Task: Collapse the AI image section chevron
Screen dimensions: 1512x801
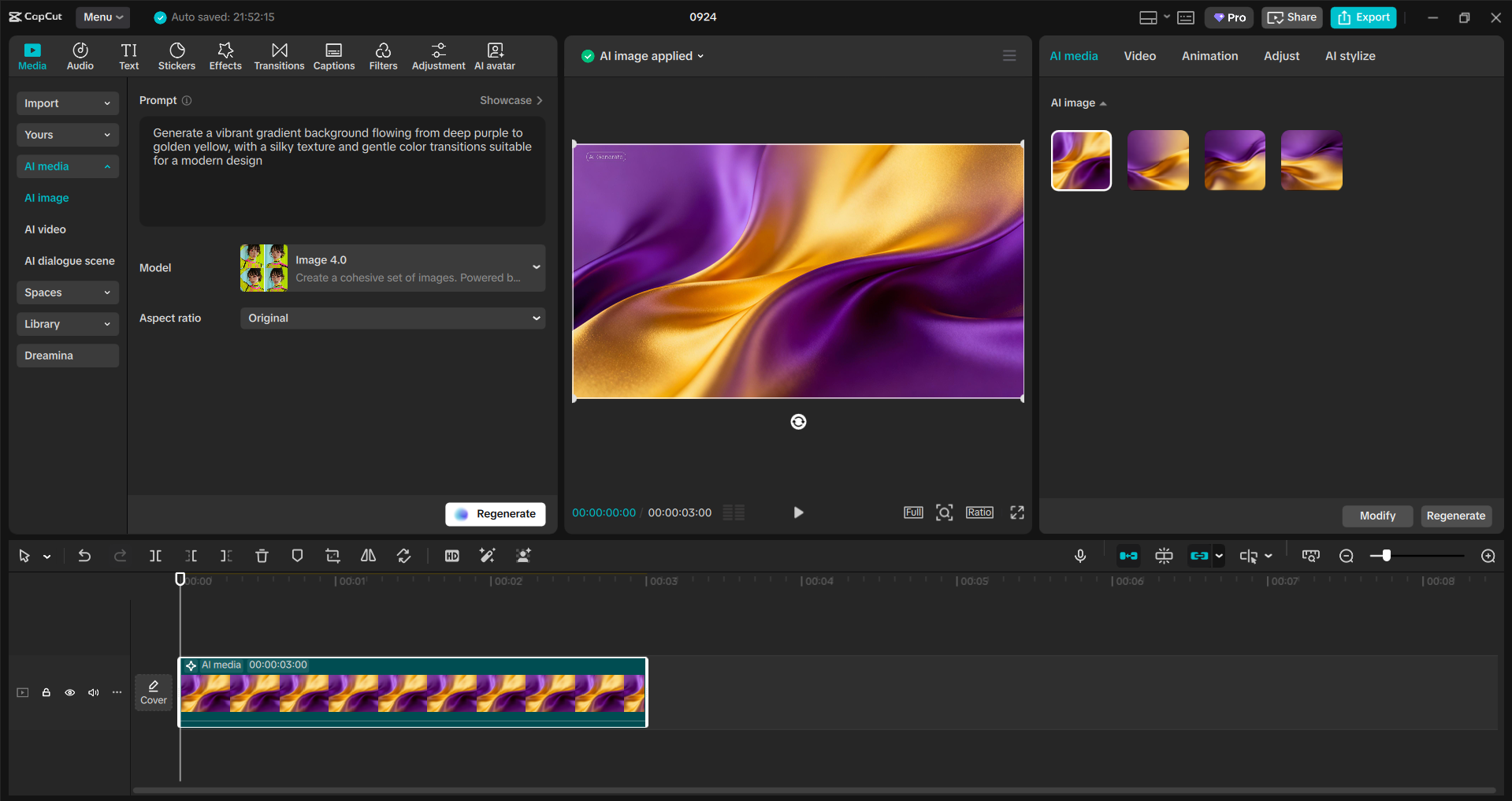Action: [1103, 103]
